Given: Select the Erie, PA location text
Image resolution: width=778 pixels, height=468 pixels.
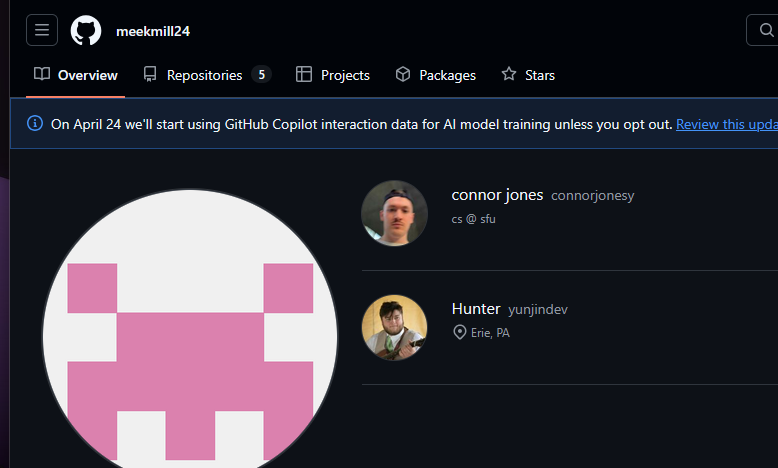Looking at the screenshot, I should pyautogui.click(x=490, y=333).
